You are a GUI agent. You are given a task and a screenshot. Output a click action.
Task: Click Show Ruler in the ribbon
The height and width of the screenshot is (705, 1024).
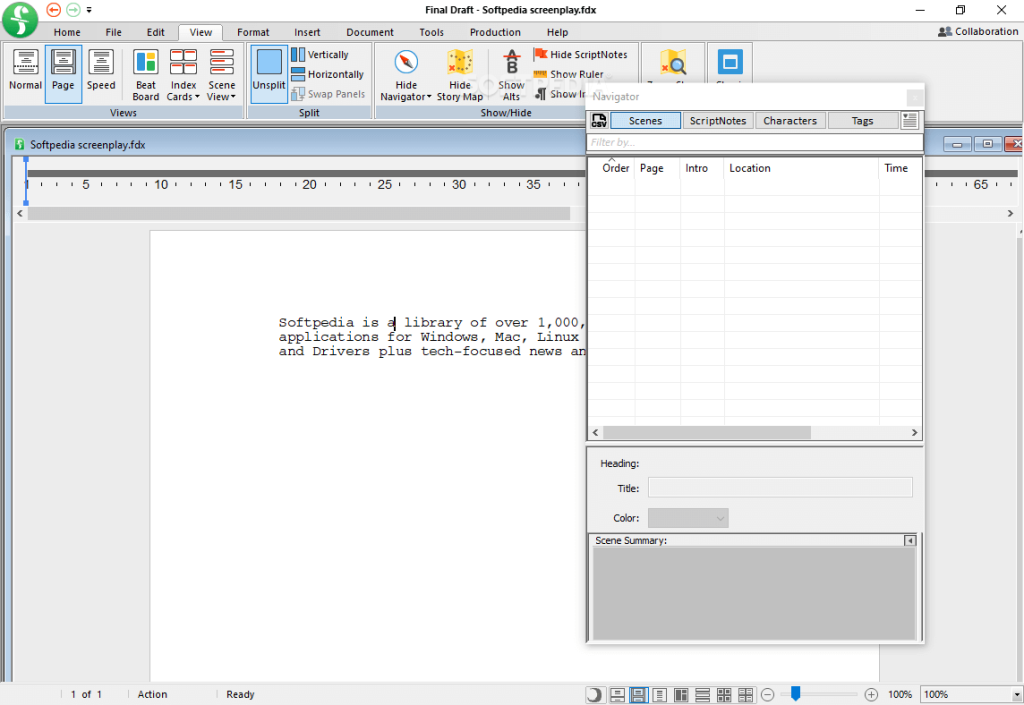569,74
